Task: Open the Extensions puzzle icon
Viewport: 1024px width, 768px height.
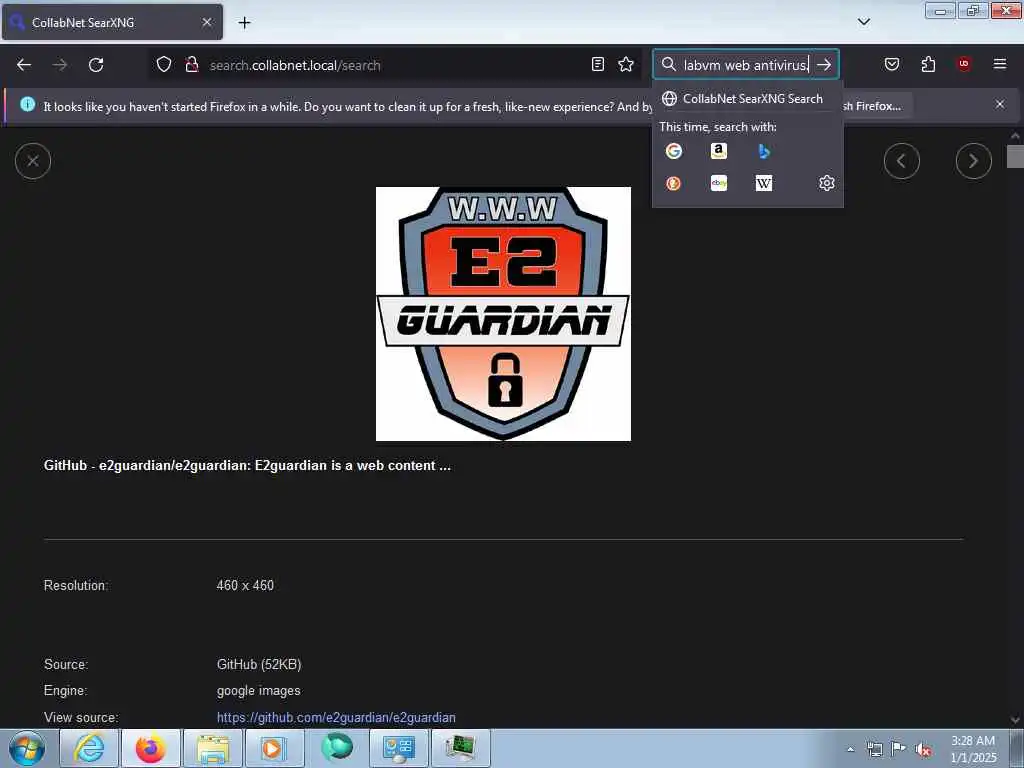Action: (x=928, y=65)
